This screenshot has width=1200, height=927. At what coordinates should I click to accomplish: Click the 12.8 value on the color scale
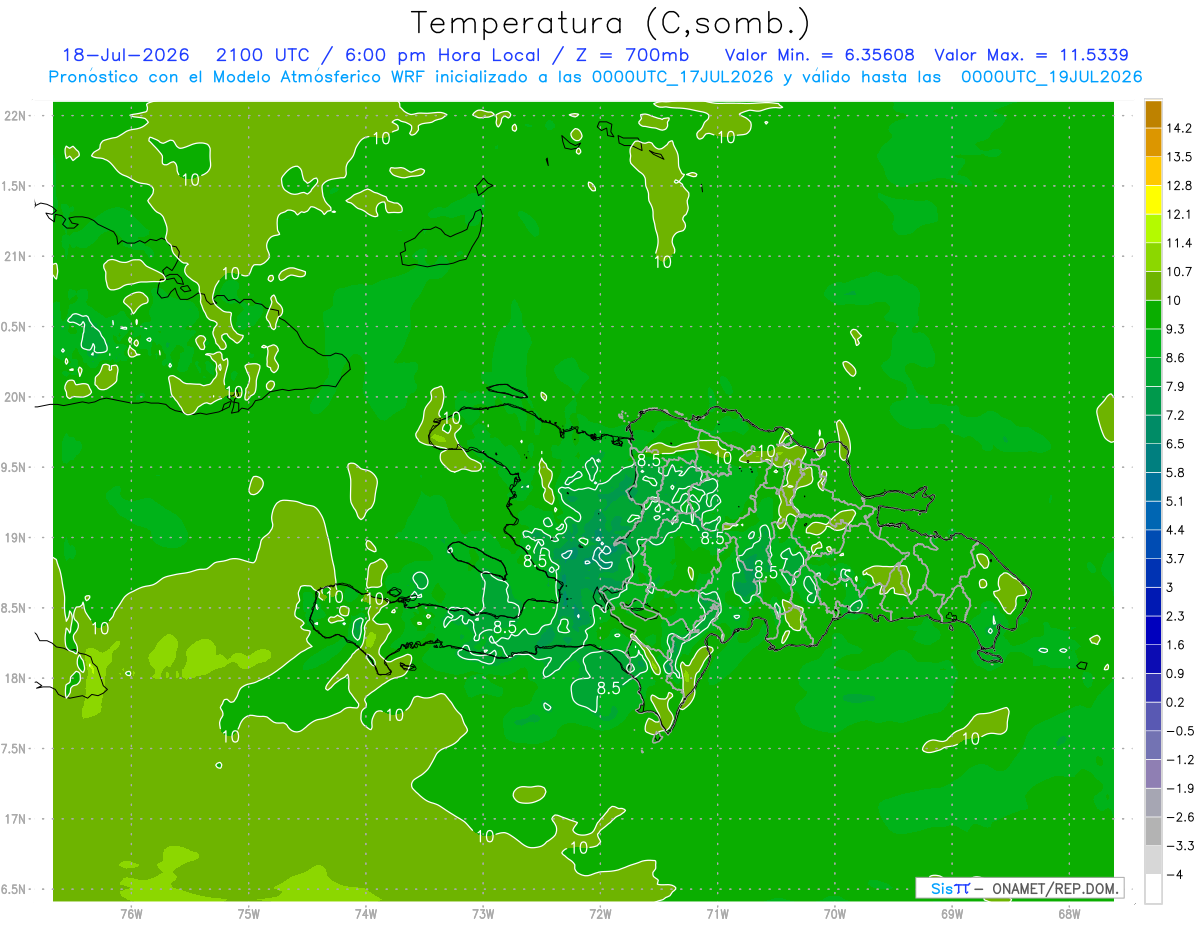tap(1179, 186)
